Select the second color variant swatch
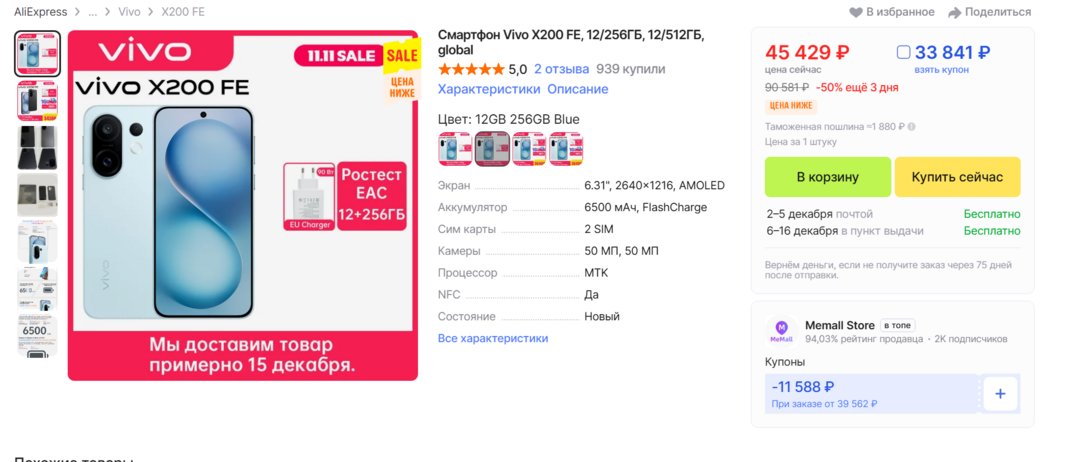The image size is (1090, 462). click(492, 149)
